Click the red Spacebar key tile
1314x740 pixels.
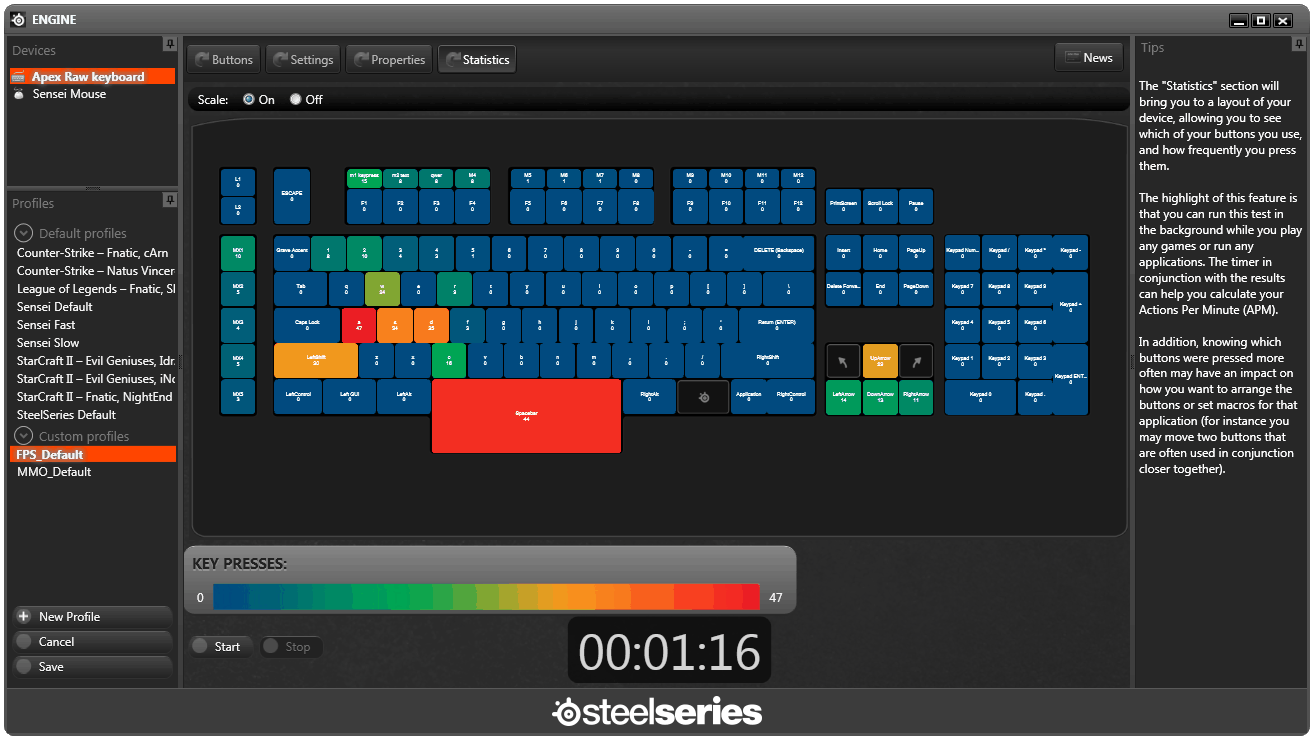click(526, 416)
